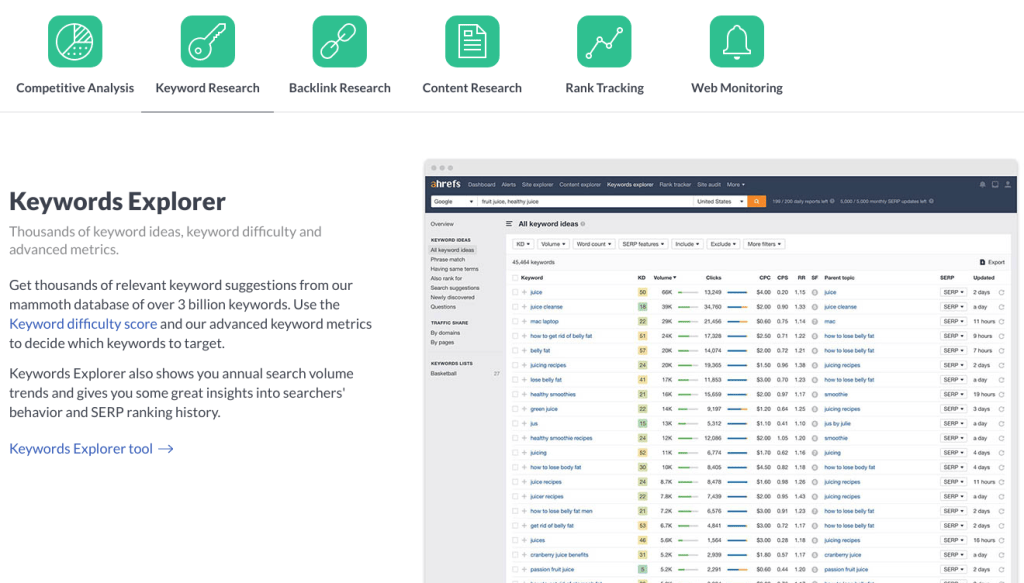Add the belly fat keyword using its plus icon
This screenshot has height=583, width=1024.
tap(524, 351)
